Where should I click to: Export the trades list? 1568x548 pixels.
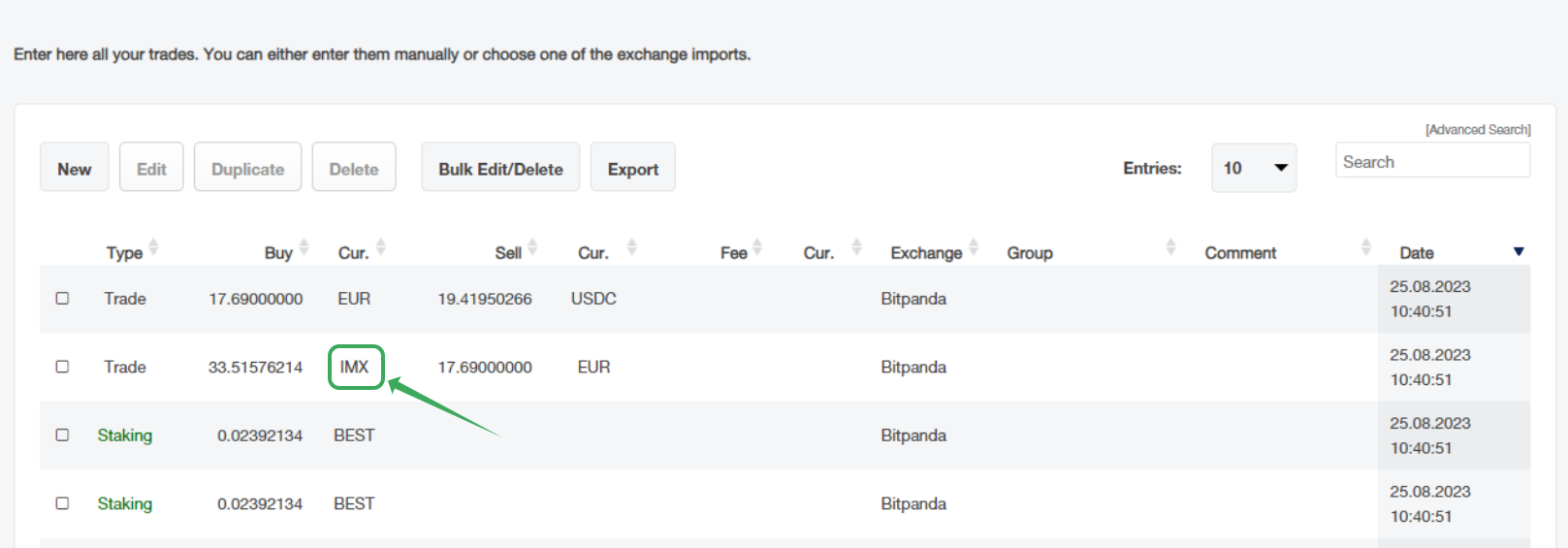point(632,168)
